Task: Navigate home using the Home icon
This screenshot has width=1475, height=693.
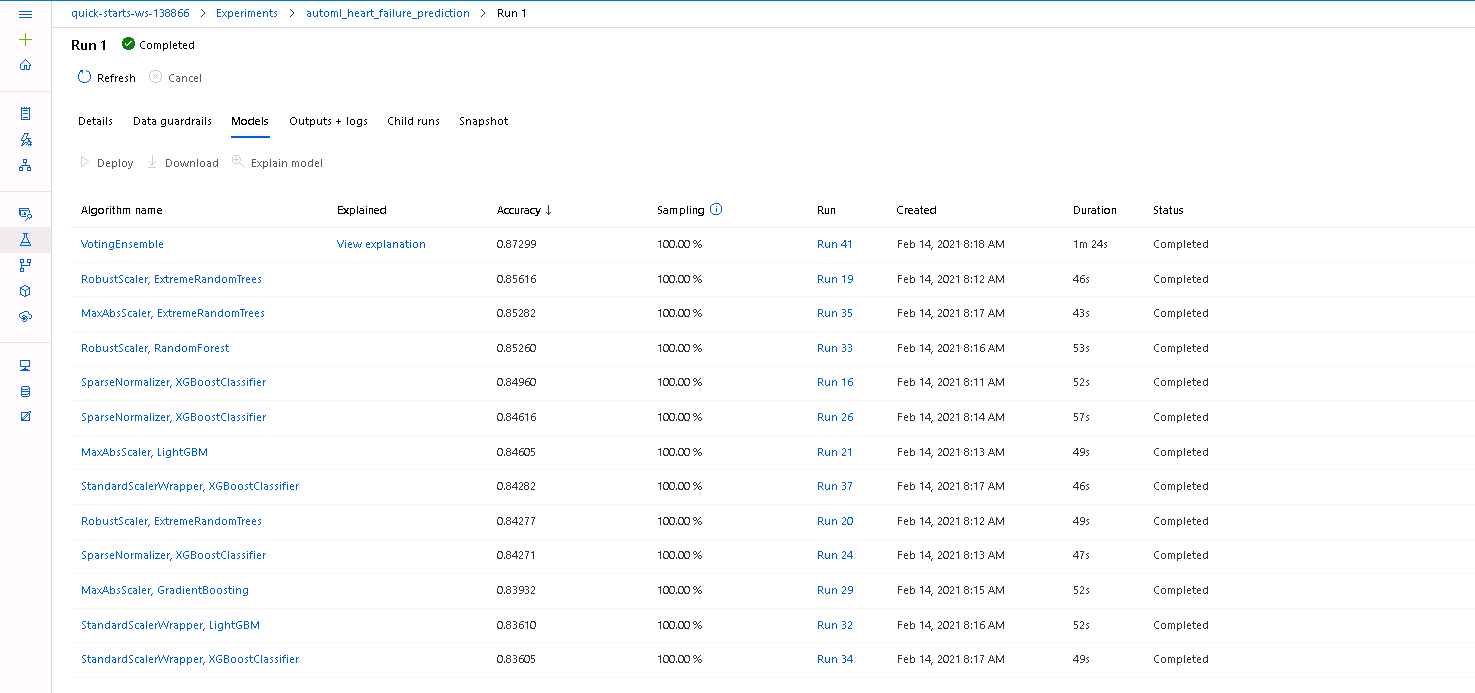Action: pos(25,64)
